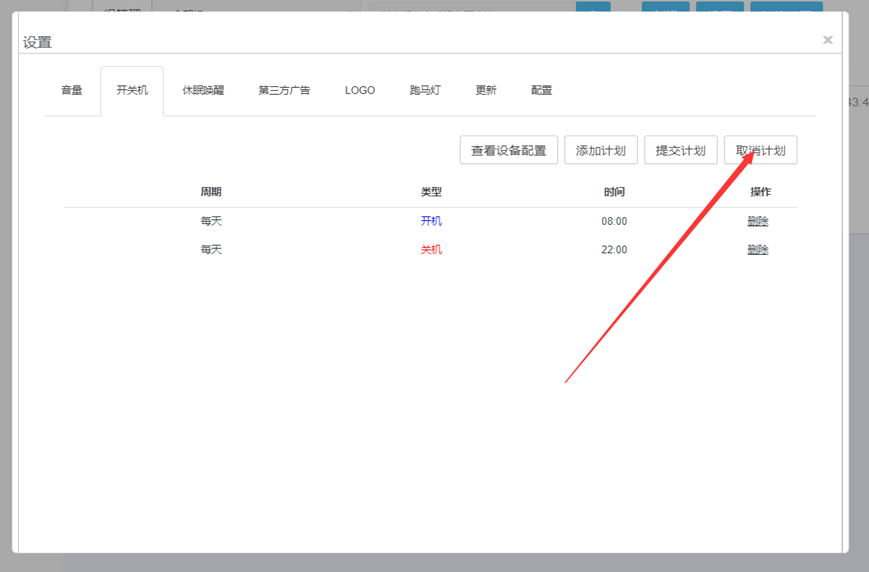Close the 设置 dialog with the X
The height and width of the screenshot is (572, 869).
pos(827,40)
